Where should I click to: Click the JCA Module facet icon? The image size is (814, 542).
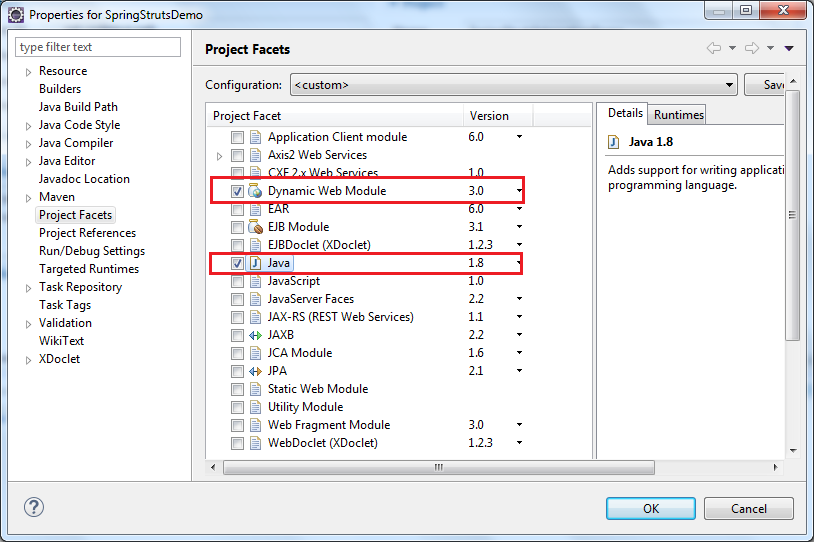pyautogui.click(x=255, y=353)
